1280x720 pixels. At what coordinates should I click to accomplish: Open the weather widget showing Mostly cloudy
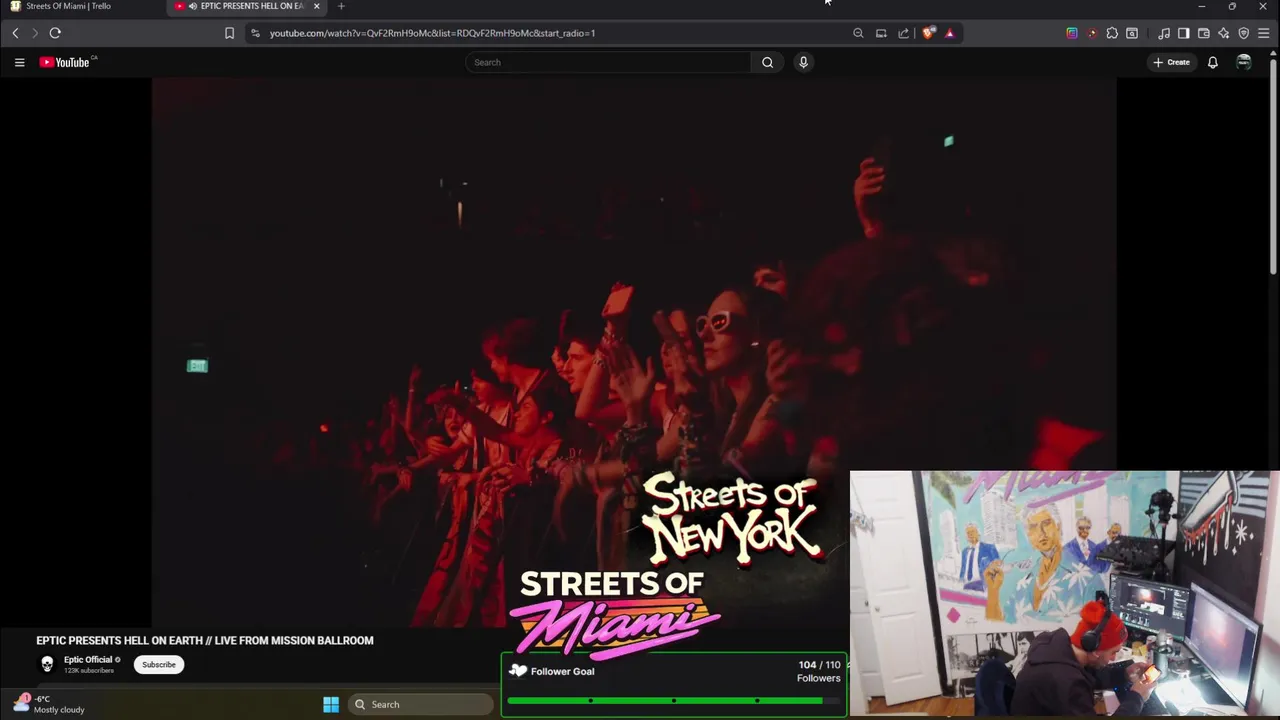(50, 704)
